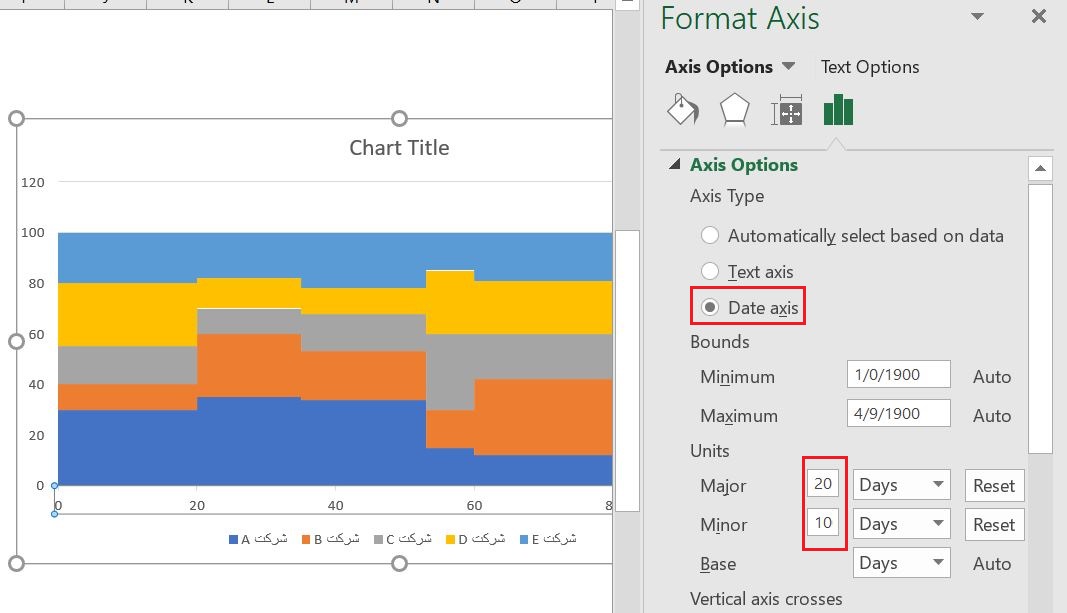Open the Fill & Line paint bucket tab
Screen dimensions: 1067x613
(683, 110)
